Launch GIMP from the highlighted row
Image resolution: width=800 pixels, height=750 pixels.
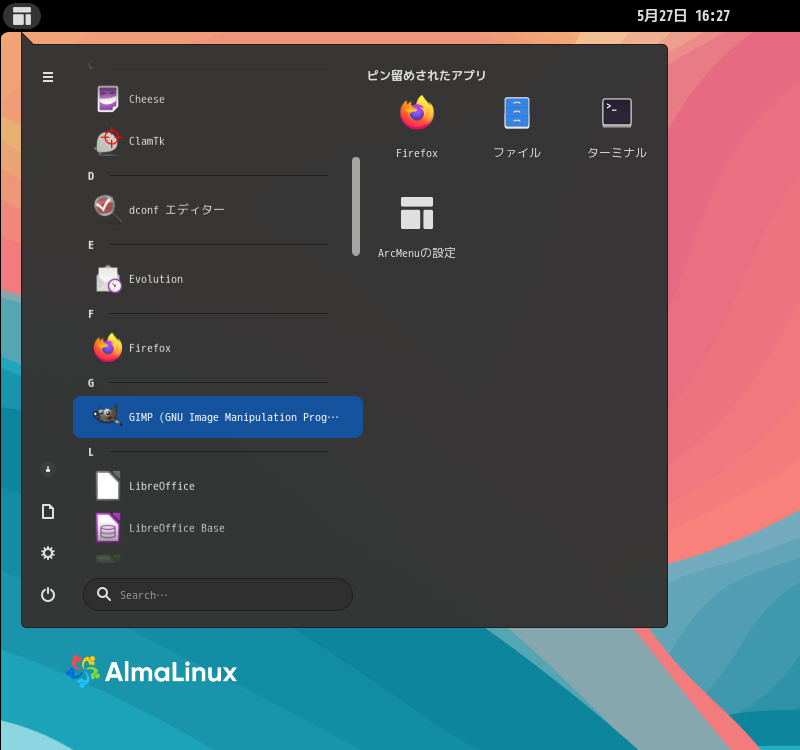[x=218, y=417]
